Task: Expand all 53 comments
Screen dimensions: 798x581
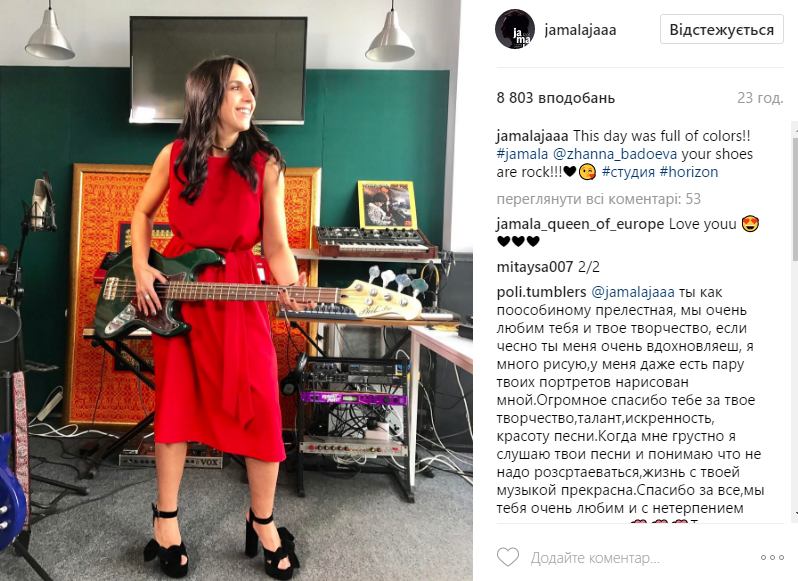Action: (x=598, y=199)
